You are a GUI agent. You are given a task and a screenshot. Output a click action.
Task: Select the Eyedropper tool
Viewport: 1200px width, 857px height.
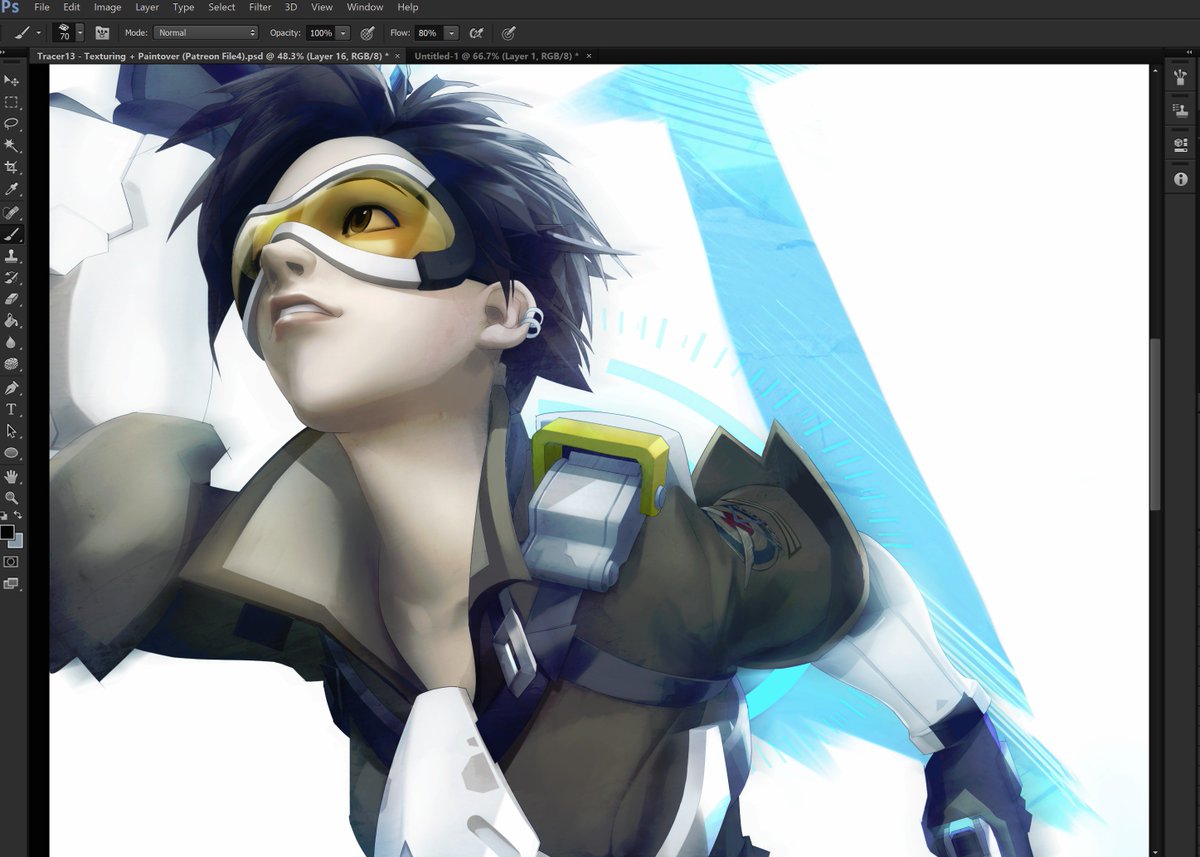12,189
